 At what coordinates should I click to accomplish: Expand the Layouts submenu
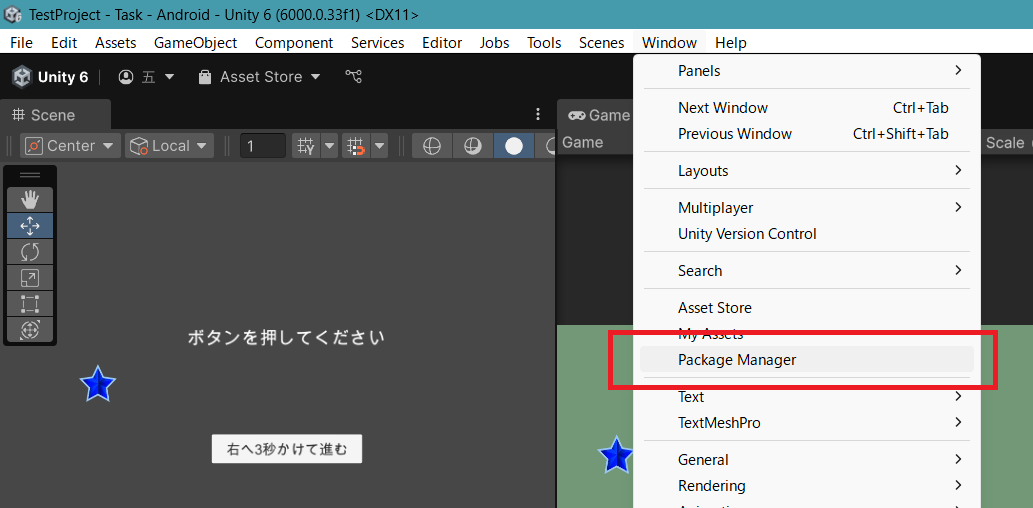pyautogui.click(x=807, y=171)
